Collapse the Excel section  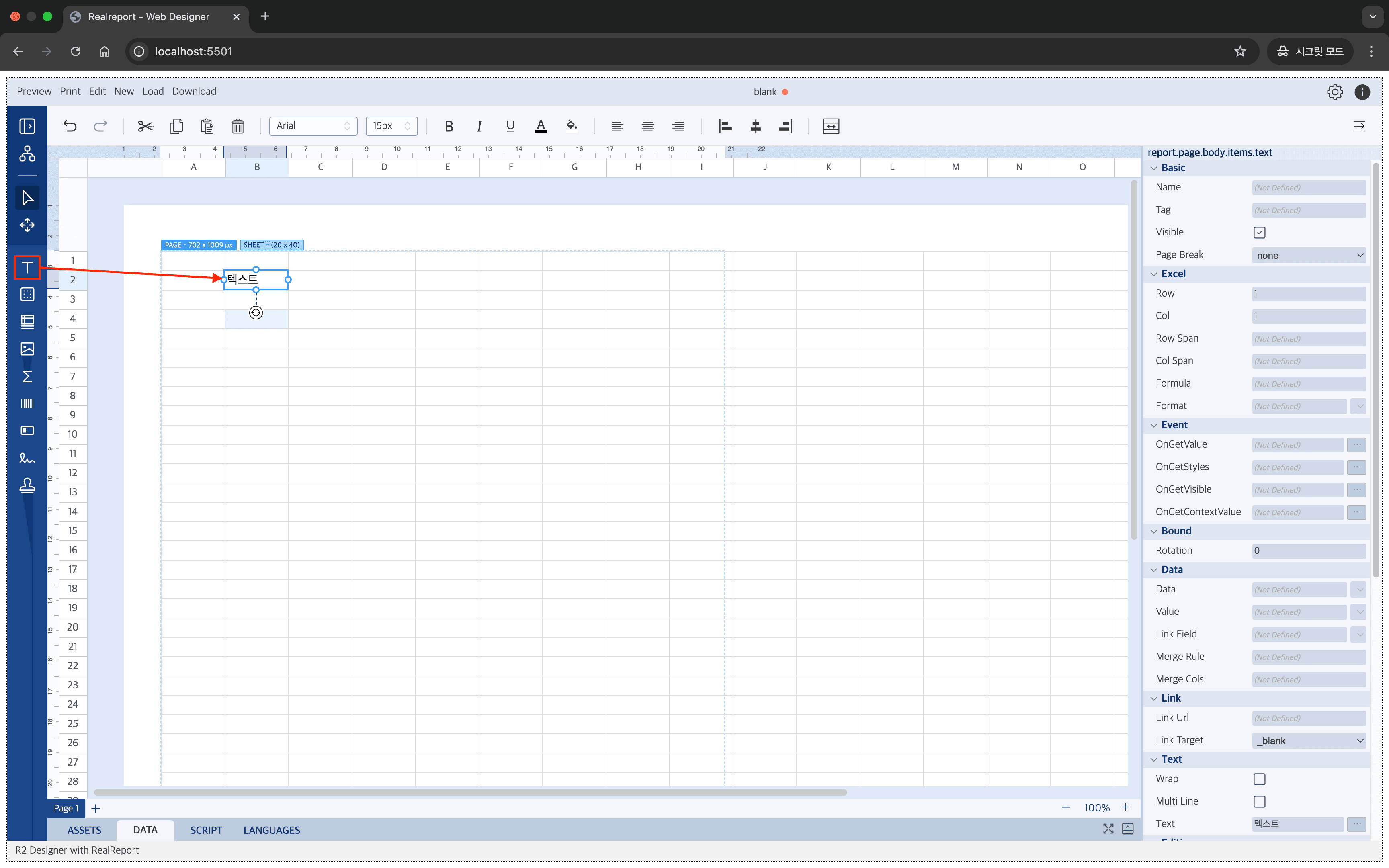(1154, 274)
